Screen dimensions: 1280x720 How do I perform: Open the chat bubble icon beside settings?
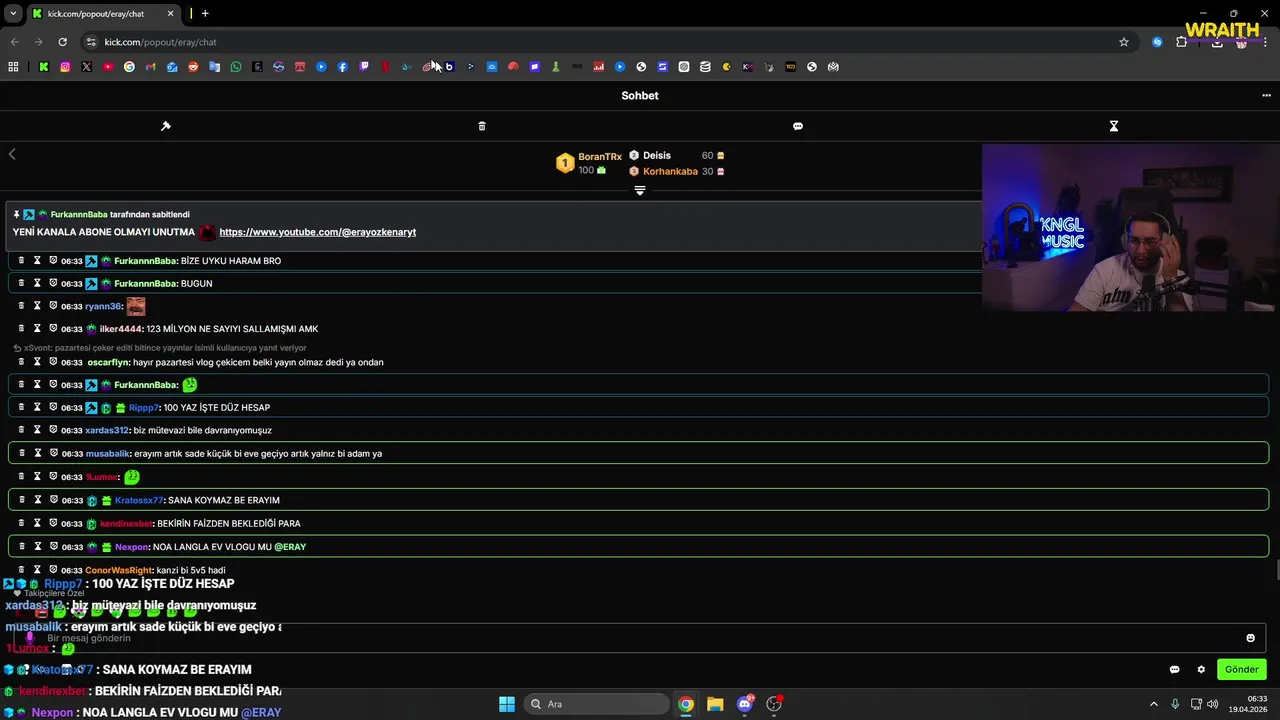pos(1174,669)
